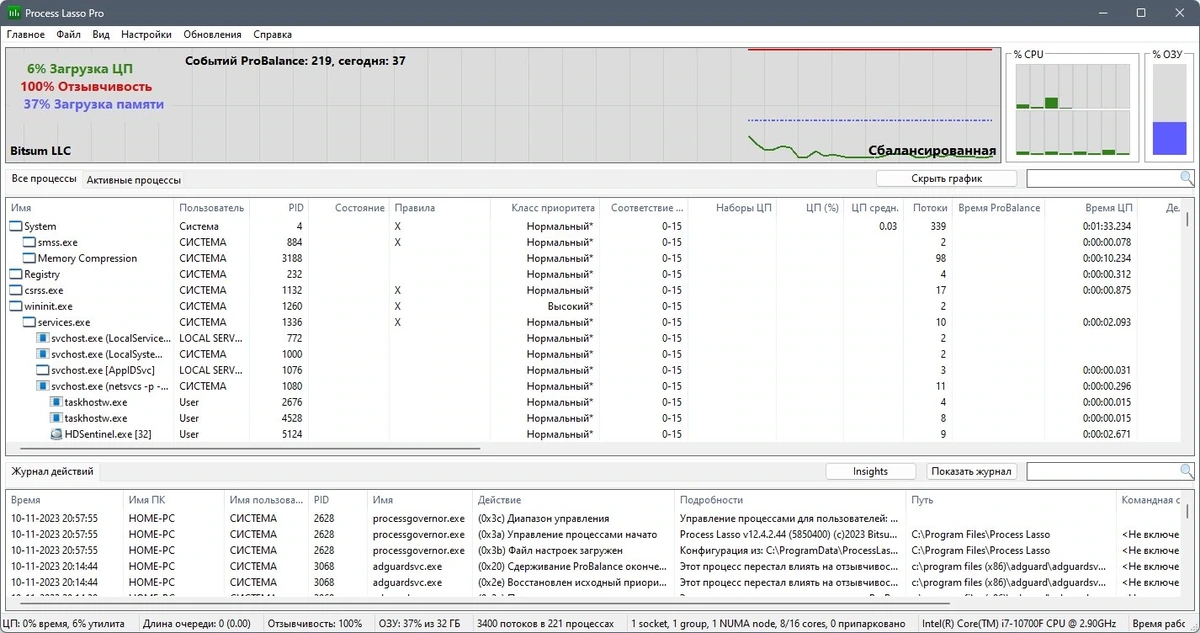Click the Подробности log column header
This screenshot has width=1200, height=633.
[x=791, y=500]
